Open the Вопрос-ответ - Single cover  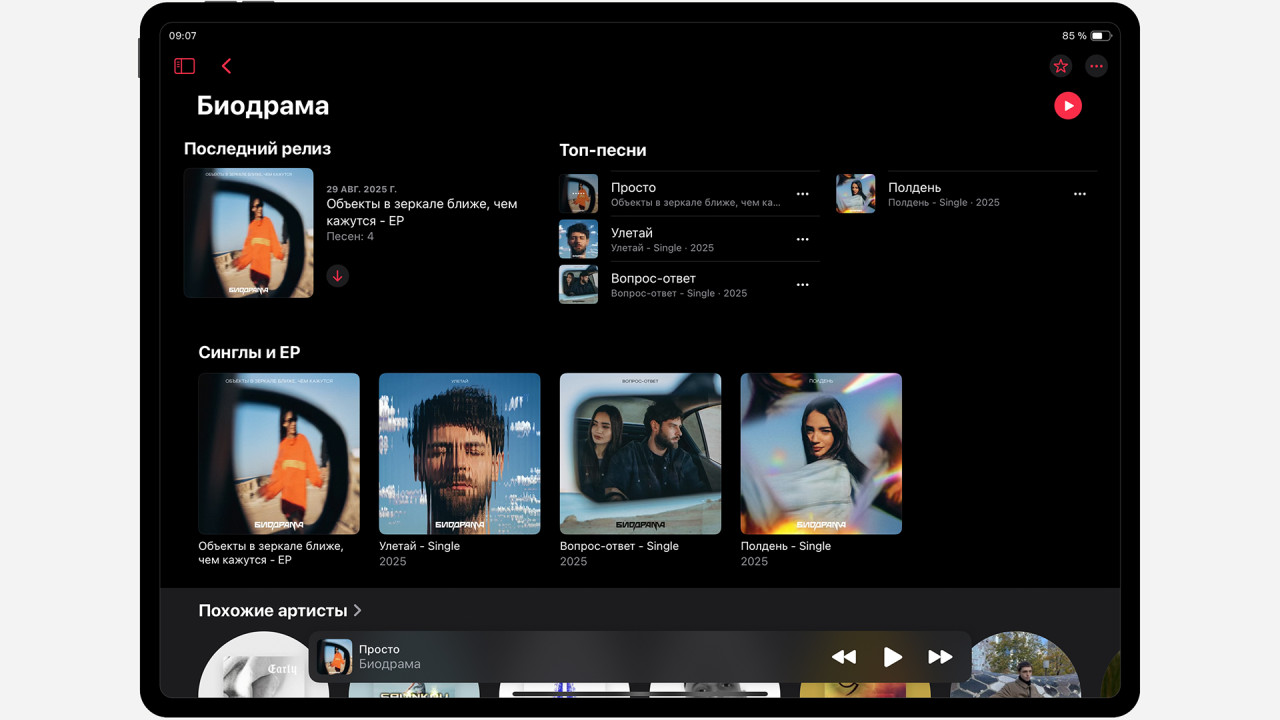(x=640, y=454)
